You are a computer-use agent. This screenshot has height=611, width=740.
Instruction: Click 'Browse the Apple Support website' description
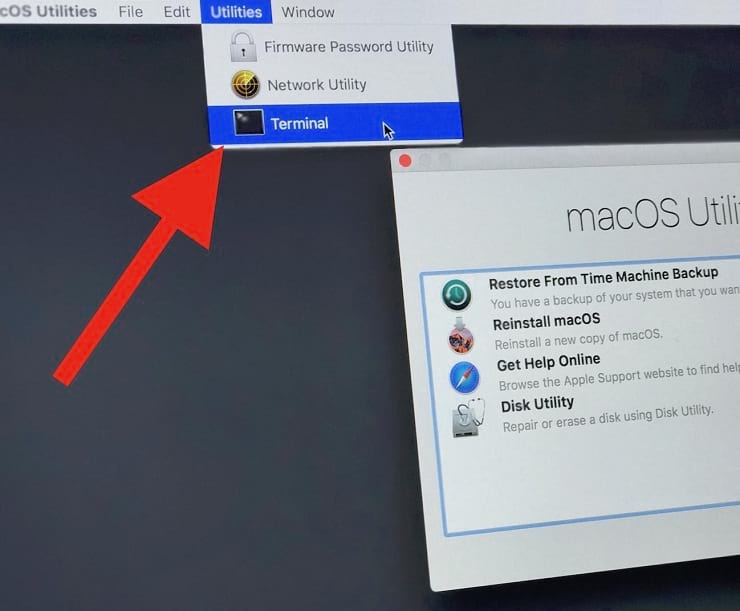coord(619,377)
